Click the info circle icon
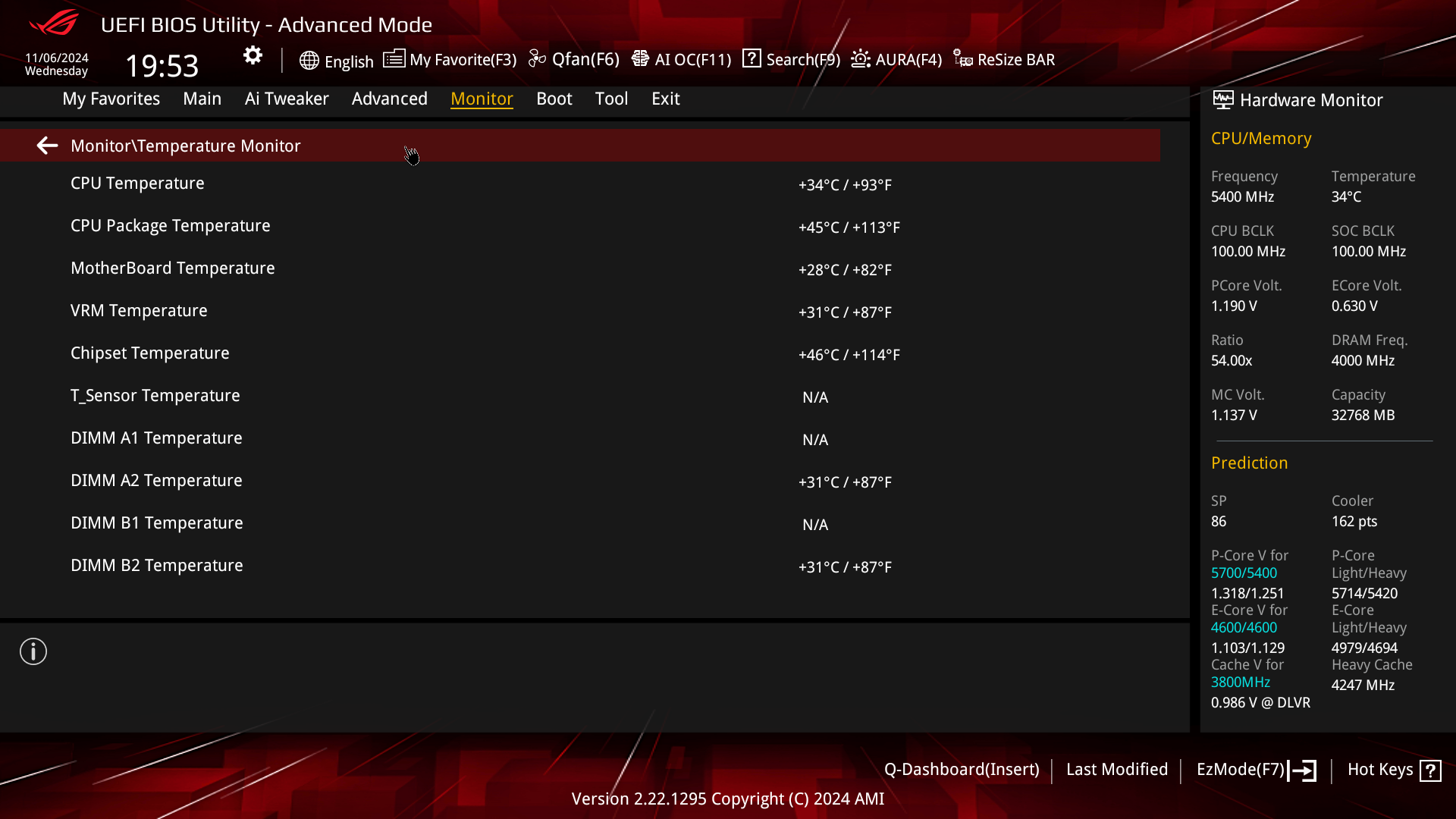 [33, 651]
